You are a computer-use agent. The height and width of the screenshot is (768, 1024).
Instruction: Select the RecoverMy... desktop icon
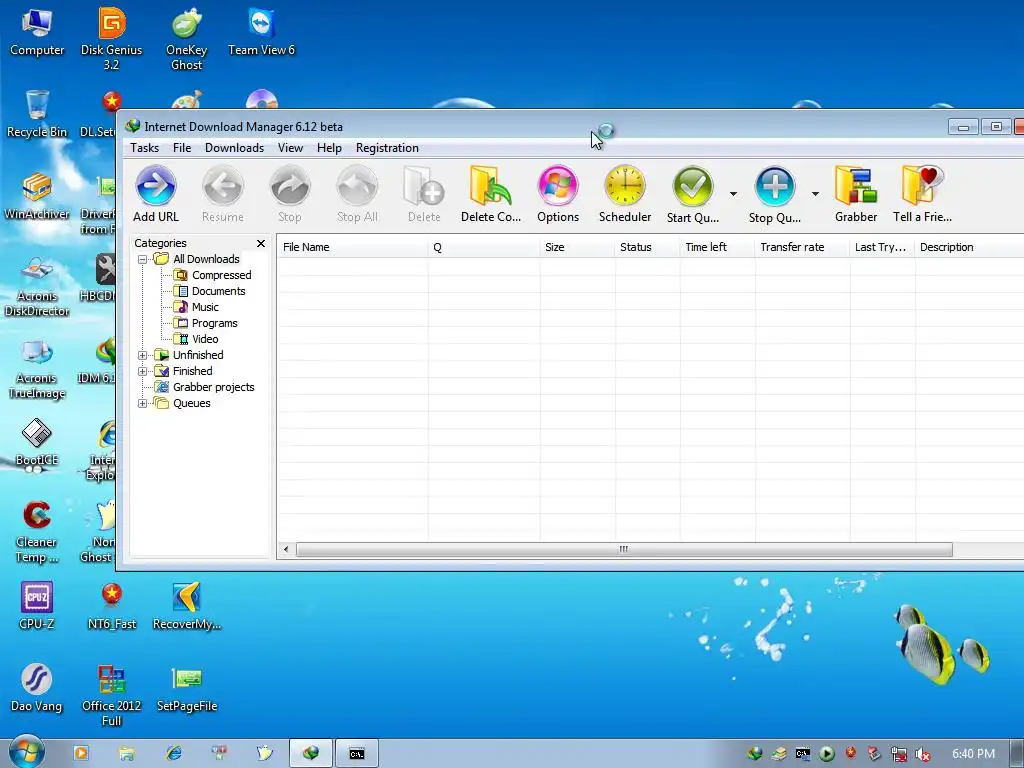(x=187, y=606)
